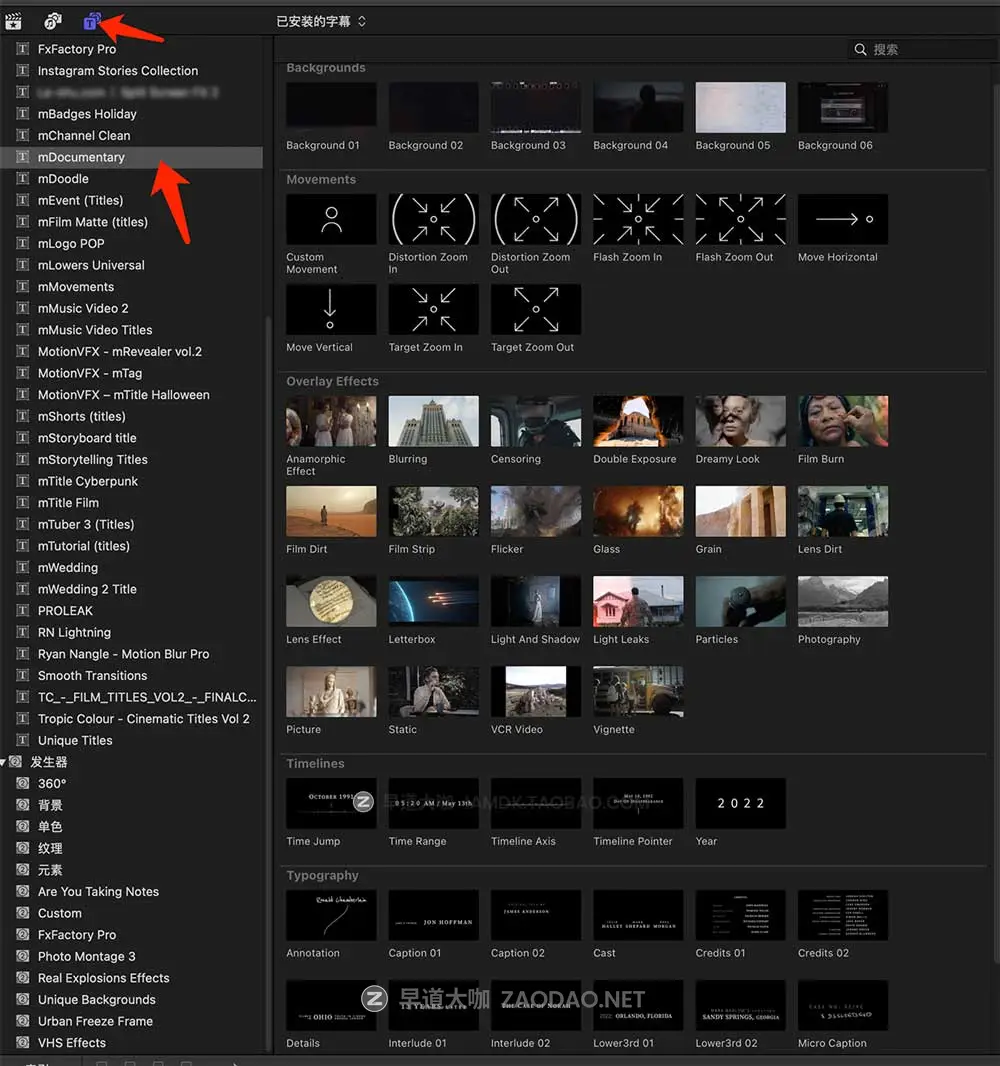Select the Flash Zoom In effect icon

coord(638,218)
